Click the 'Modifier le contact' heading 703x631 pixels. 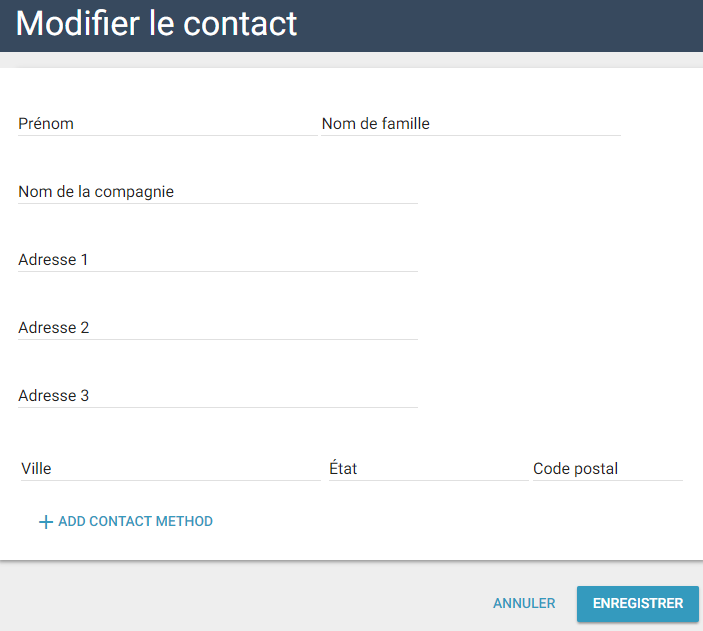tap(157, 24)
